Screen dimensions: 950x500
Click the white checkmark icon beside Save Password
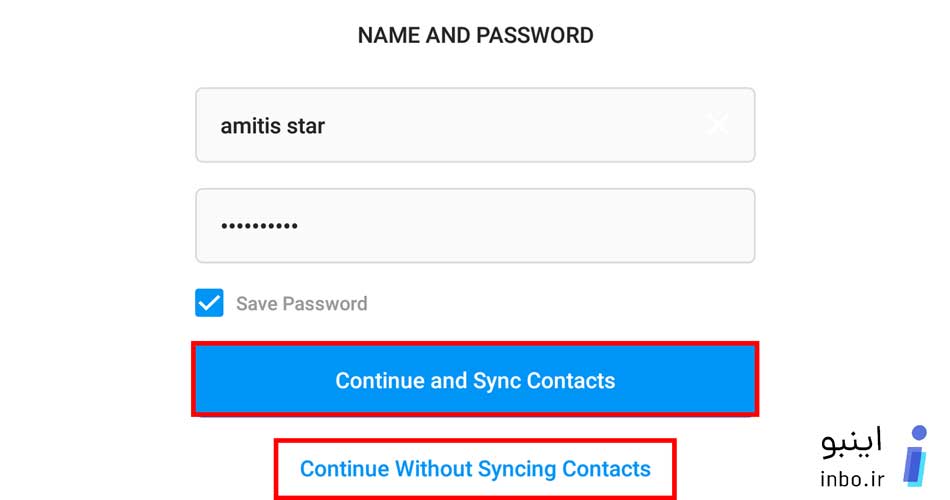click(x=209, y=302)
